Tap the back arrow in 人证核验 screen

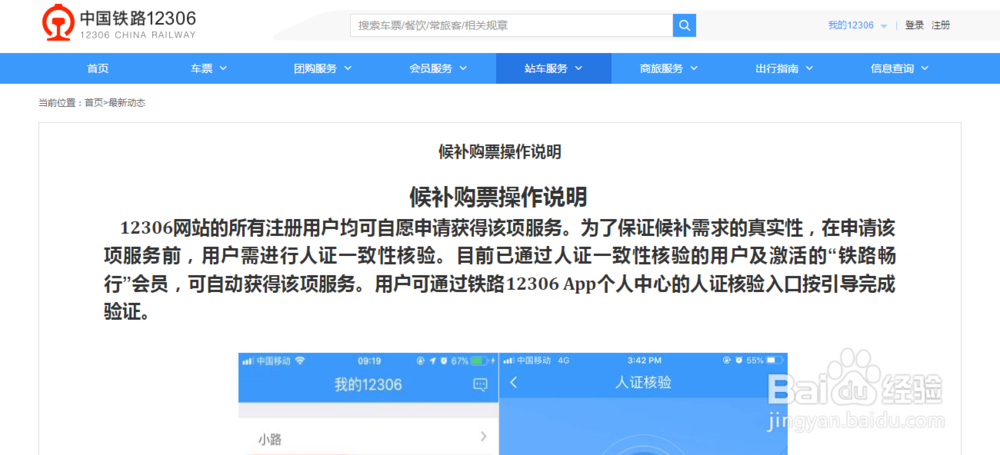click(x=514, y=383)
